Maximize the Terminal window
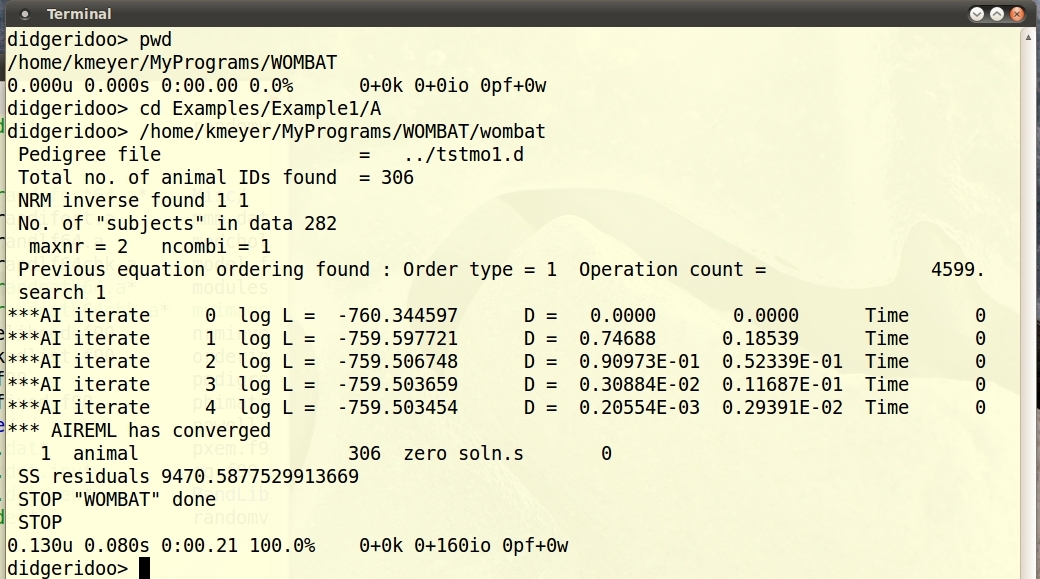 (997, 14)
